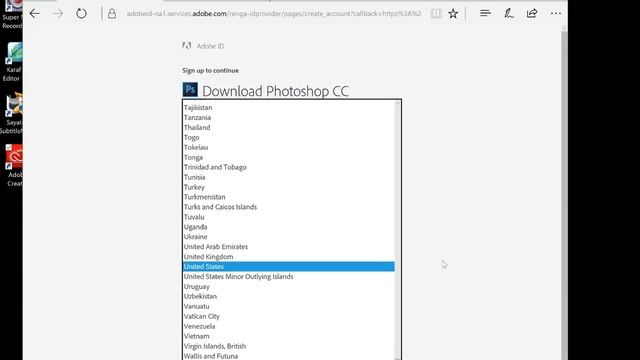This screenshot has width=640, height=360.
Task: Click the browser page vertical scrollbar
Action: [564, 192]
